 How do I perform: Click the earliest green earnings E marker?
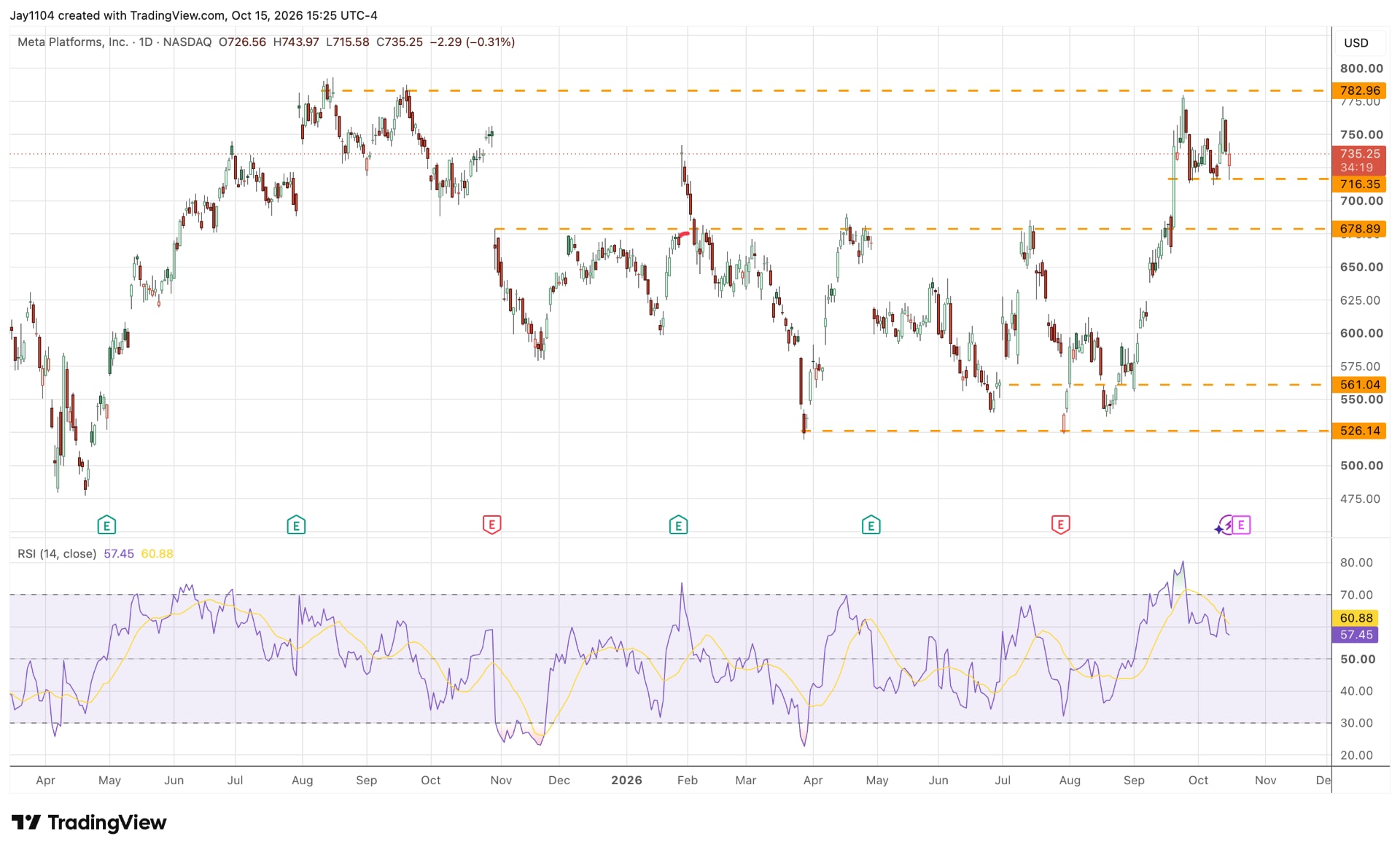tap(106, 525)
